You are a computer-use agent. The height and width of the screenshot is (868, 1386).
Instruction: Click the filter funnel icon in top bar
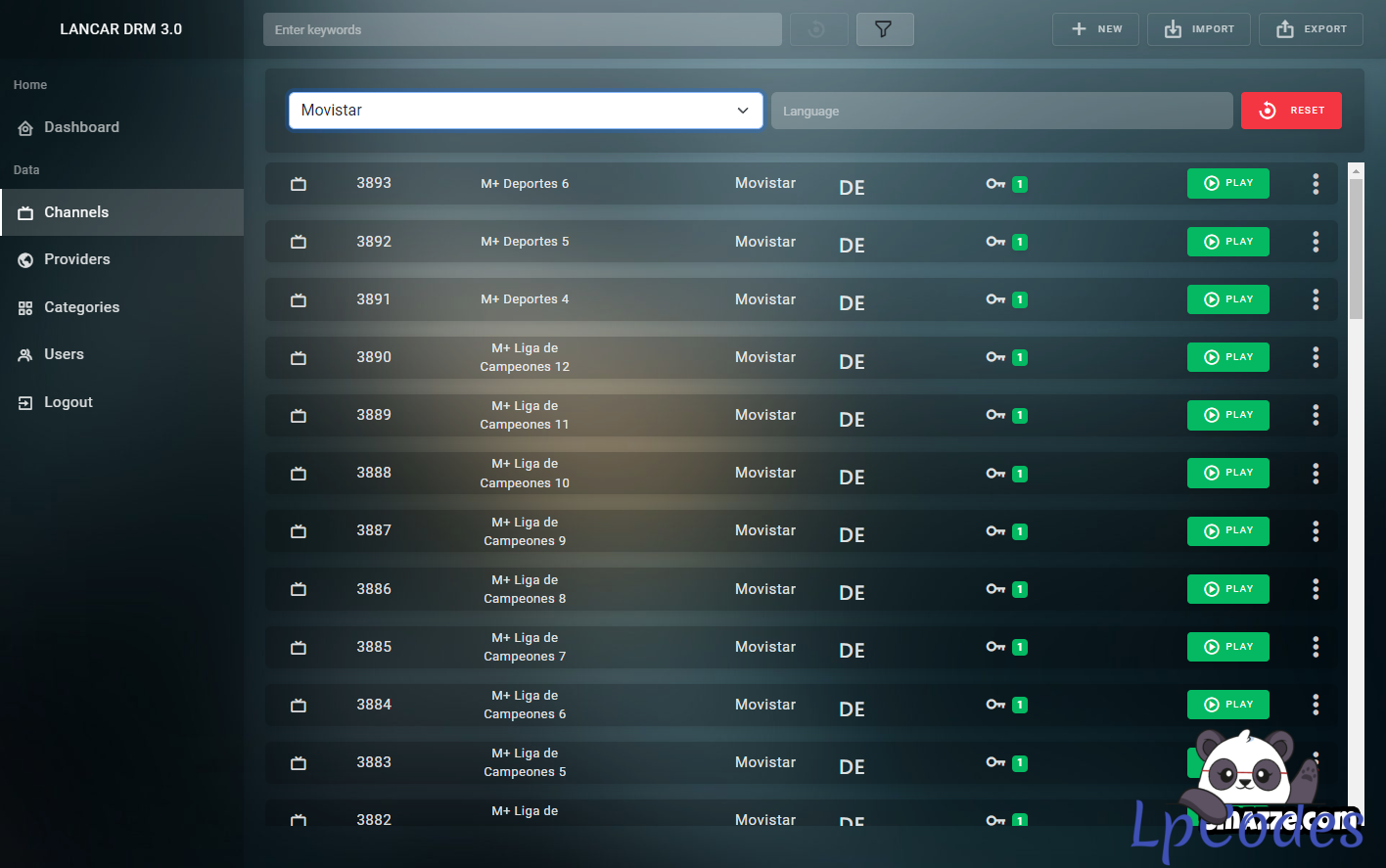tap(884, 29)
